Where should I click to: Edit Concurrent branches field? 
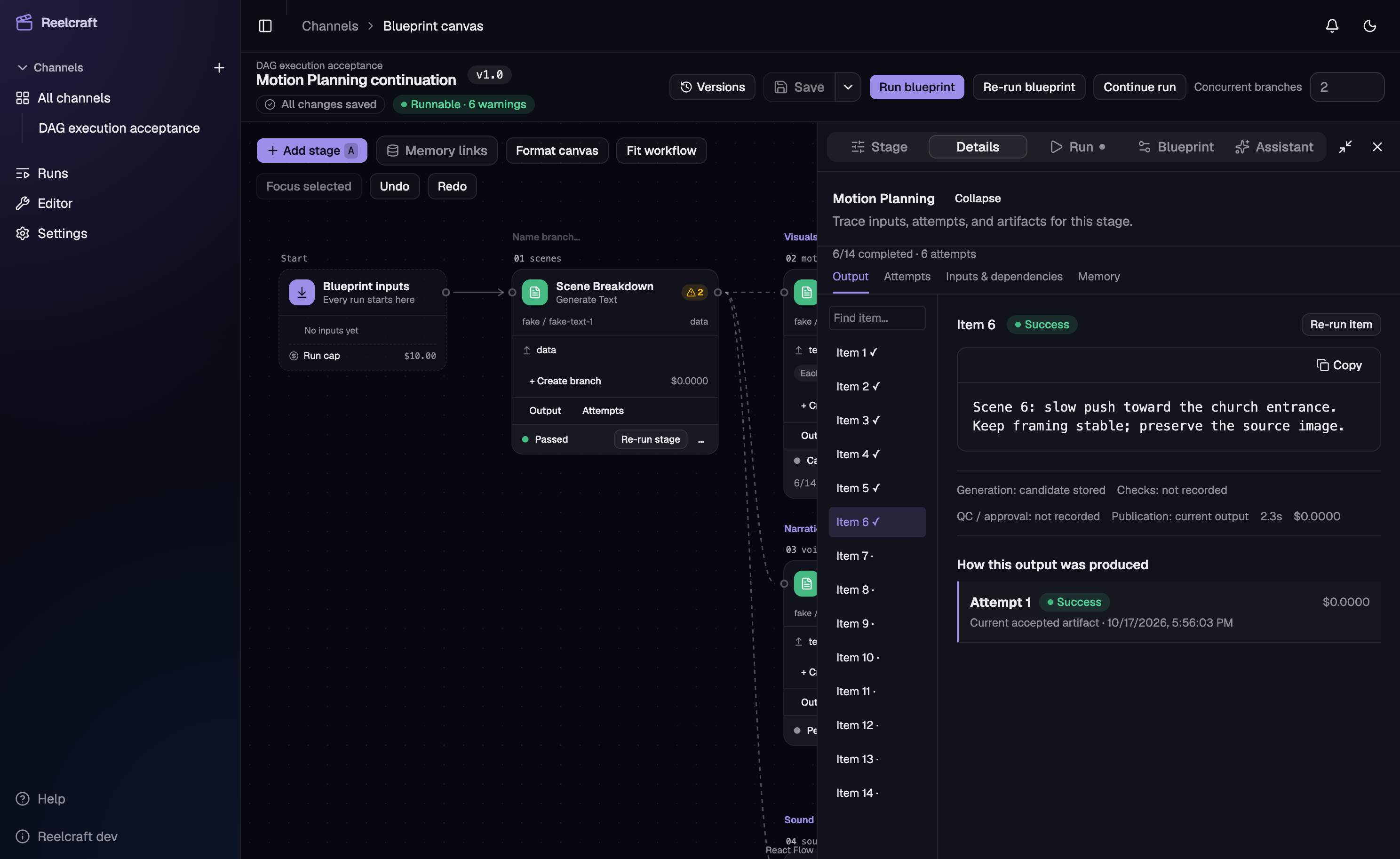[x=1346, y=87]
